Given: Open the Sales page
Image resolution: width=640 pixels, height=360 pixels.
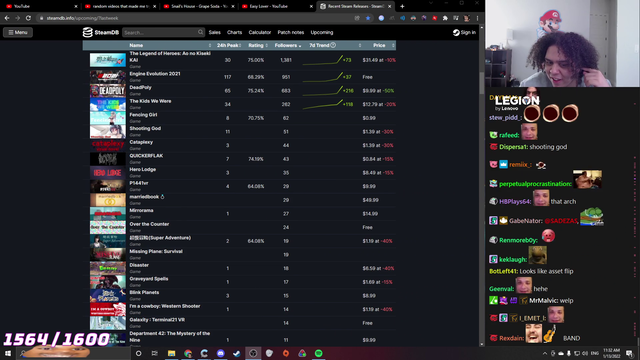Looking at the screenshot, I should click(215, 32).
